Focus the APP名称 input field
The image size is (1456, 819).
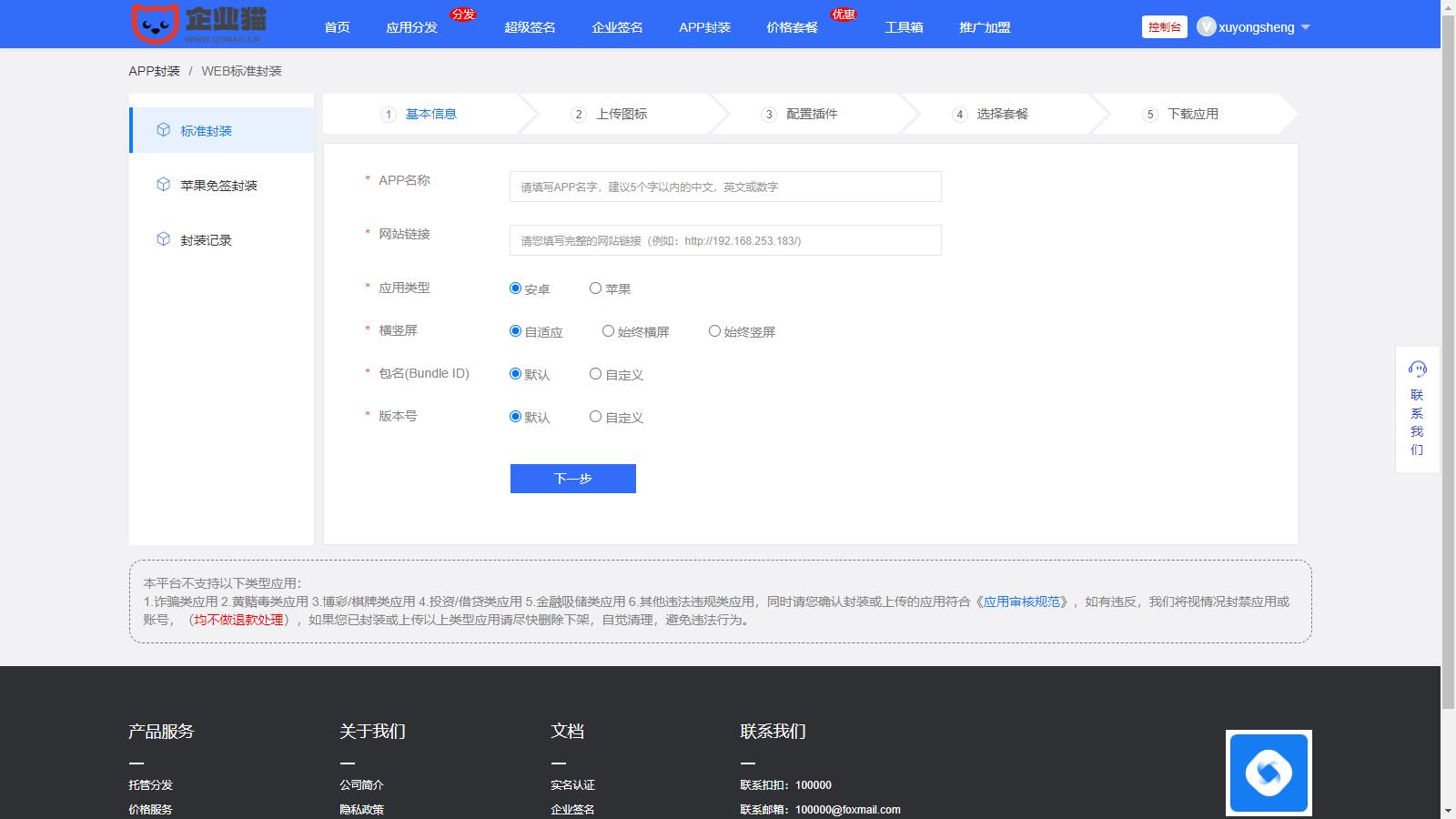(x=725, y=187)
